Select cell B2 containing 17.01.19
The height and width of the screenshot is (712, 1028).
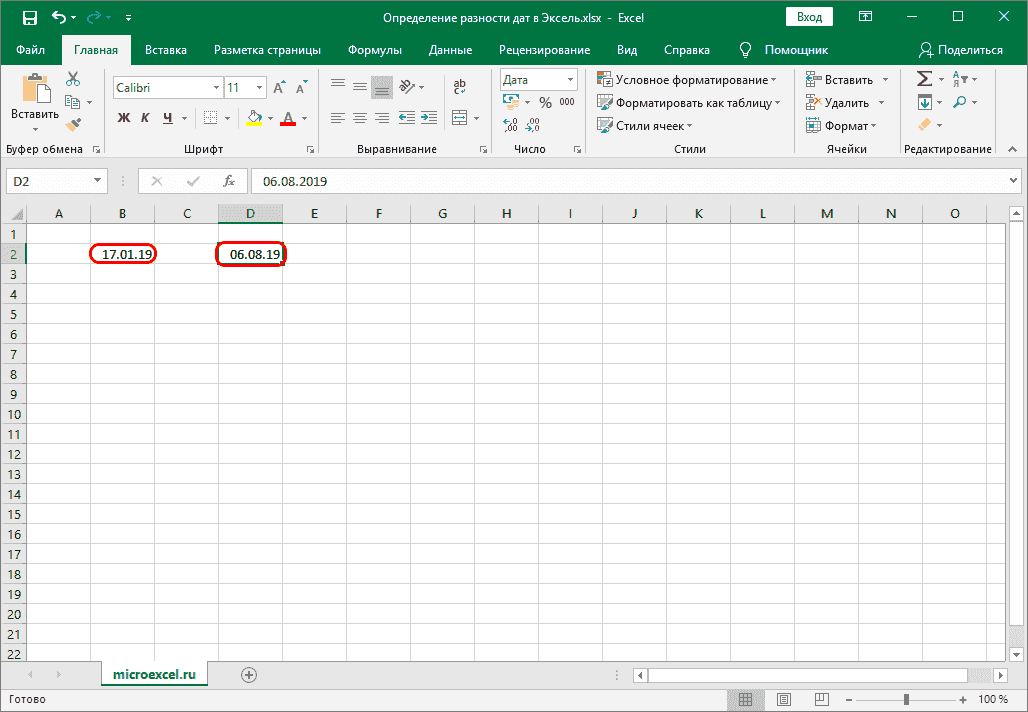[123, 254]
